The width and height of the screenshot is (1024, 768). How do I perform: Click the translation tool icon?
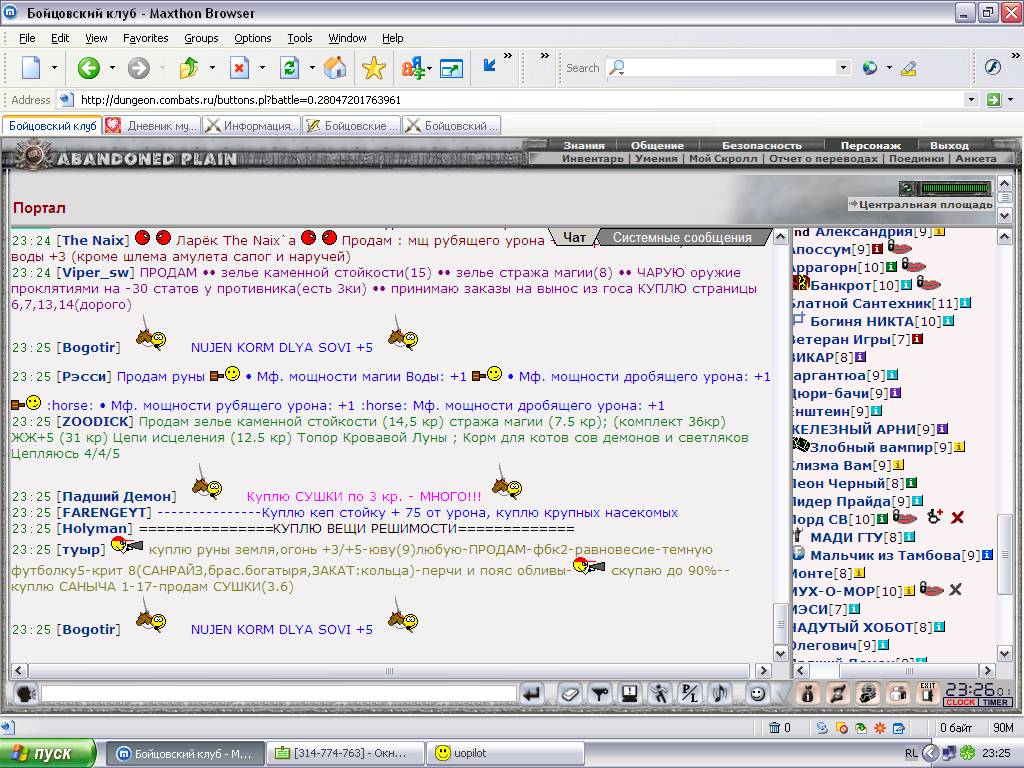[413, 67]
